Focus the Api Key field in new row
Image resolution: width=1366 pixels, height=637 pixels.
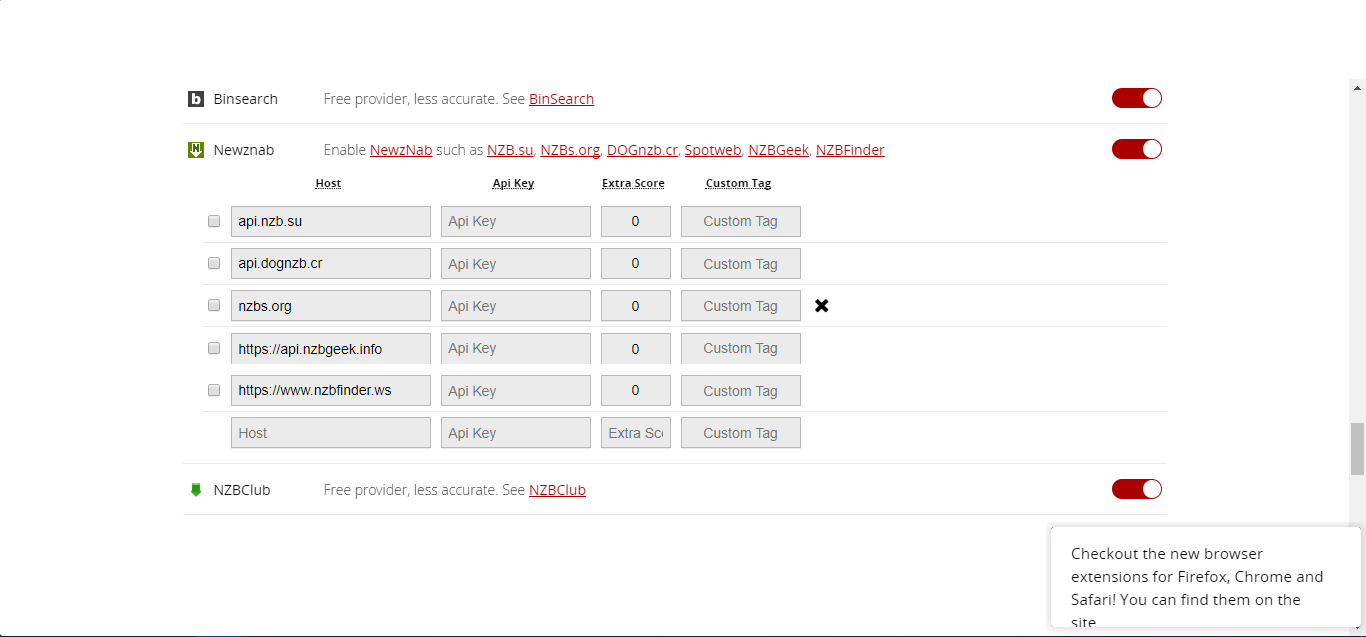point(516,433)
